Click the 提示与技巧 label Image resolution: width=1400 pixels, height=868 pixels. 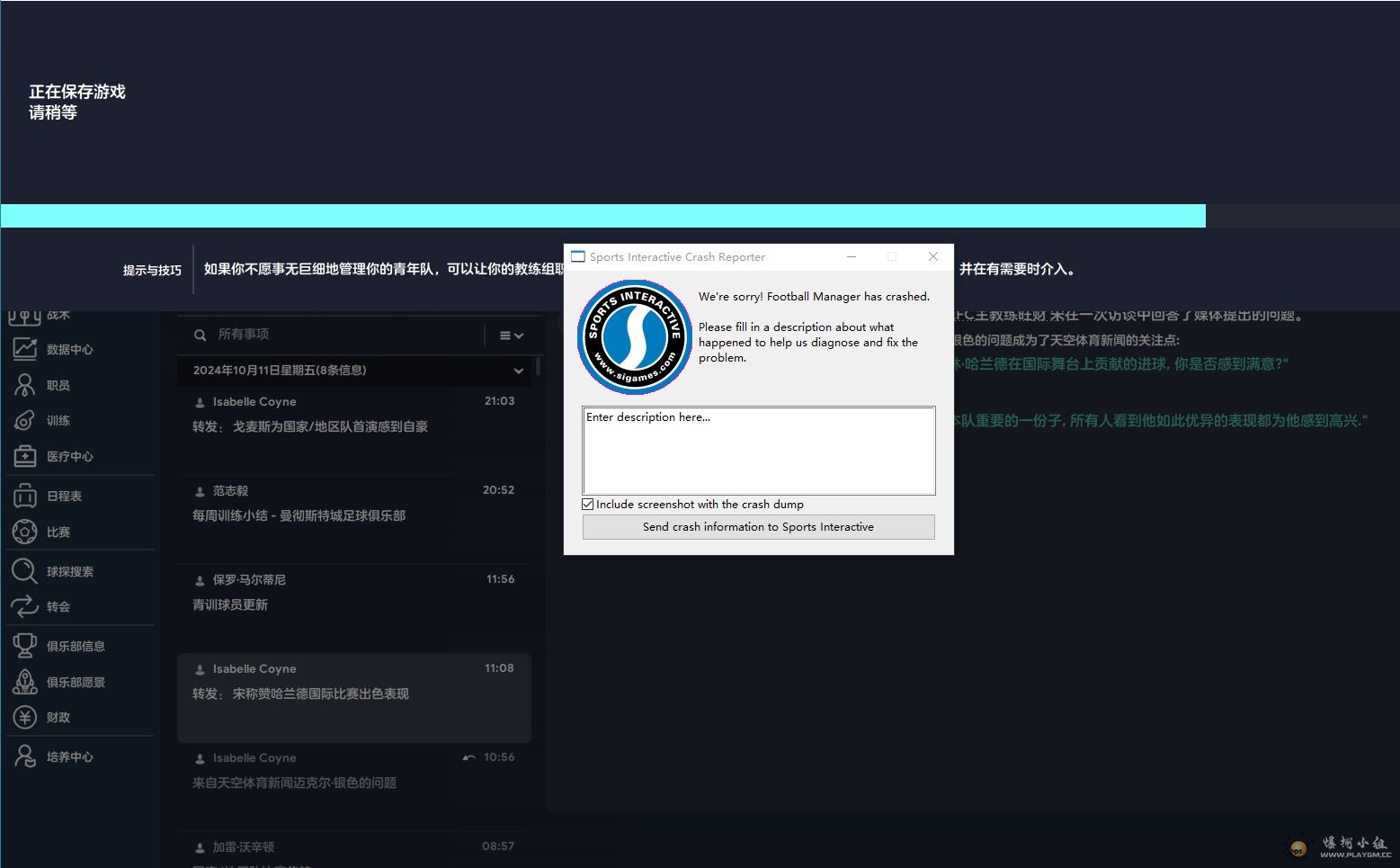(152, 270)
